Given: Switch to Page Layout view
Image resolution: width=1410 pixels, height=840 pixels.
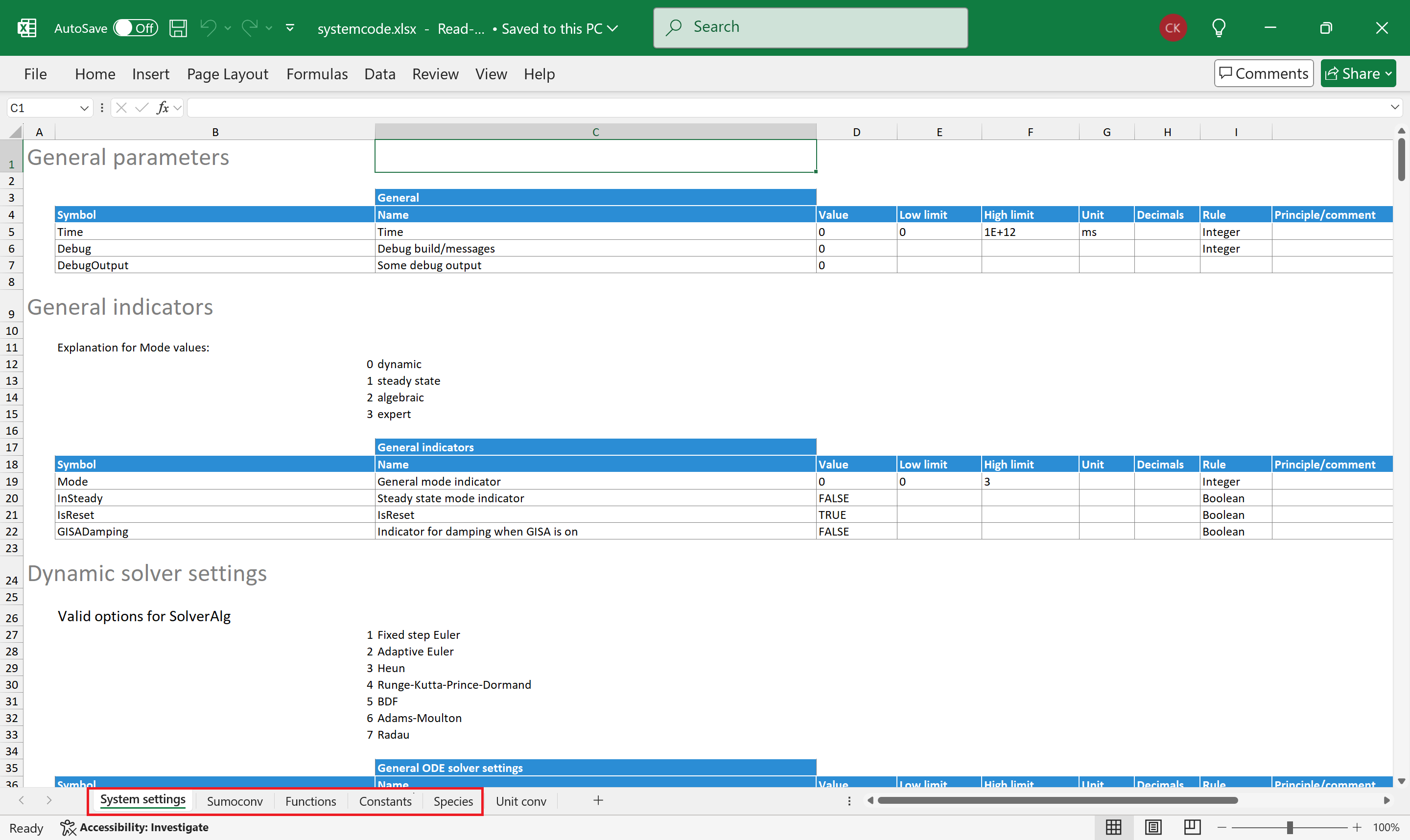Looking at the screenshot, I should pyautogui.click(x=1153, y=828).
